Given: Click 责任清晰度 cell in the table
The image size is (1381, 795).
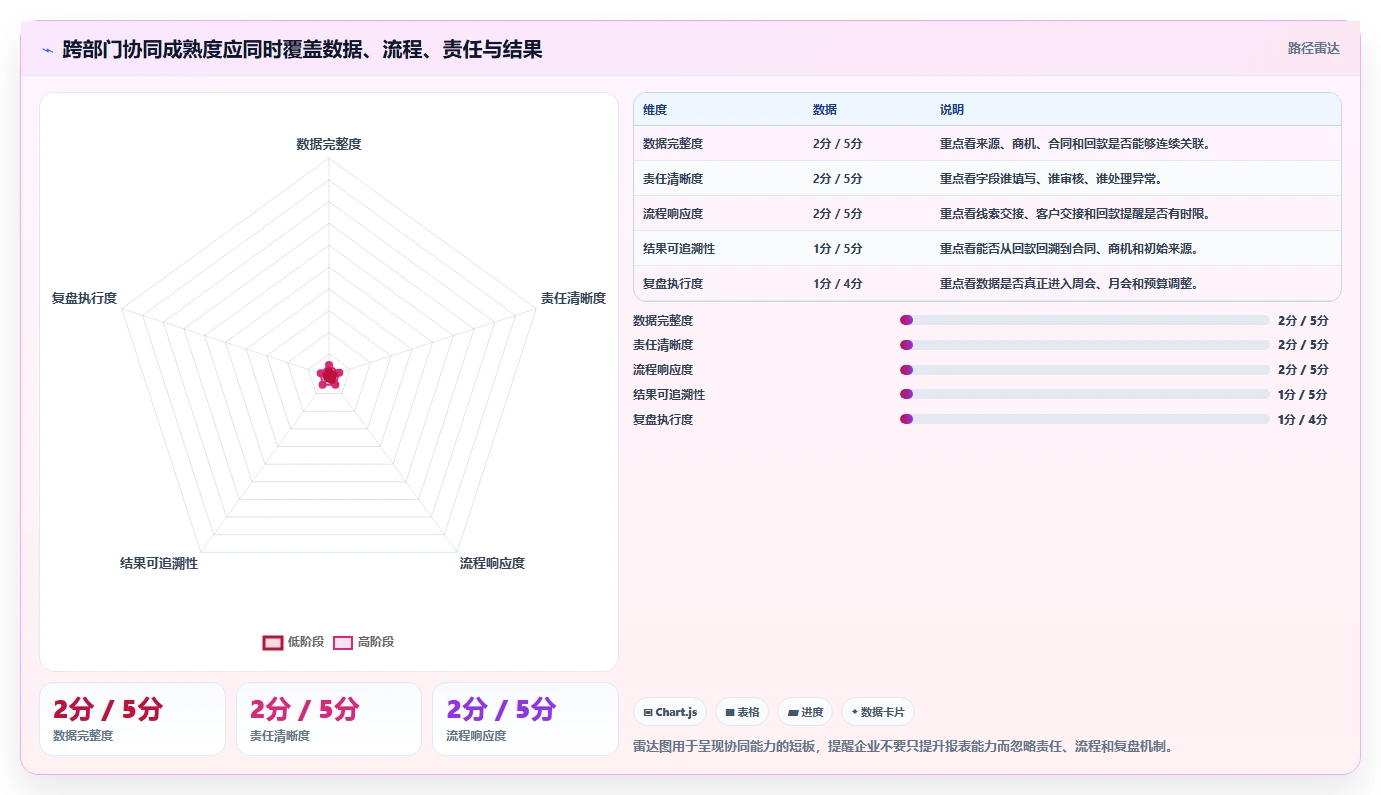Looking at the screenshot, I should [x=673, y=179].
